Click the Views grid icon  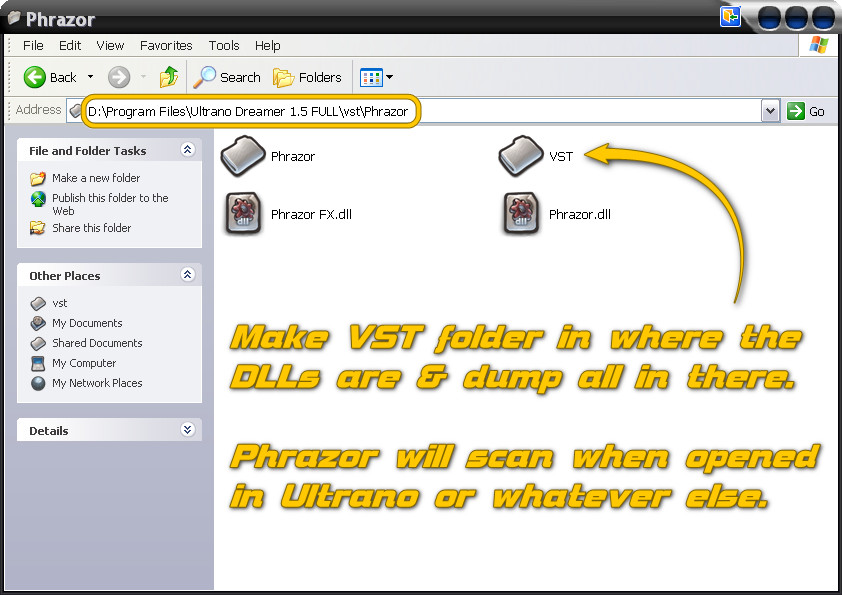(371, 77)
